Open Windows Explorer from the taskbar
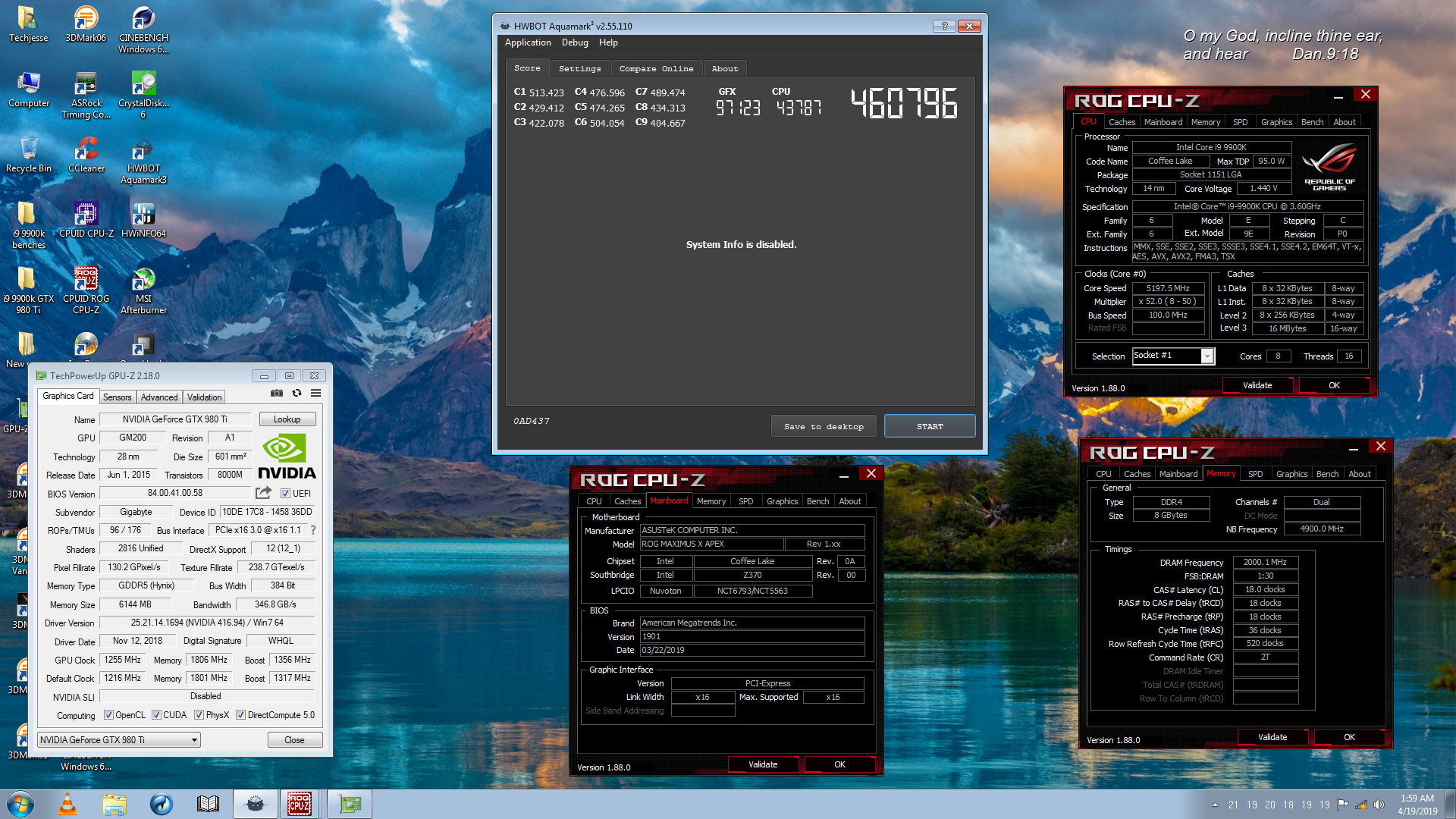 click(115, 804)
